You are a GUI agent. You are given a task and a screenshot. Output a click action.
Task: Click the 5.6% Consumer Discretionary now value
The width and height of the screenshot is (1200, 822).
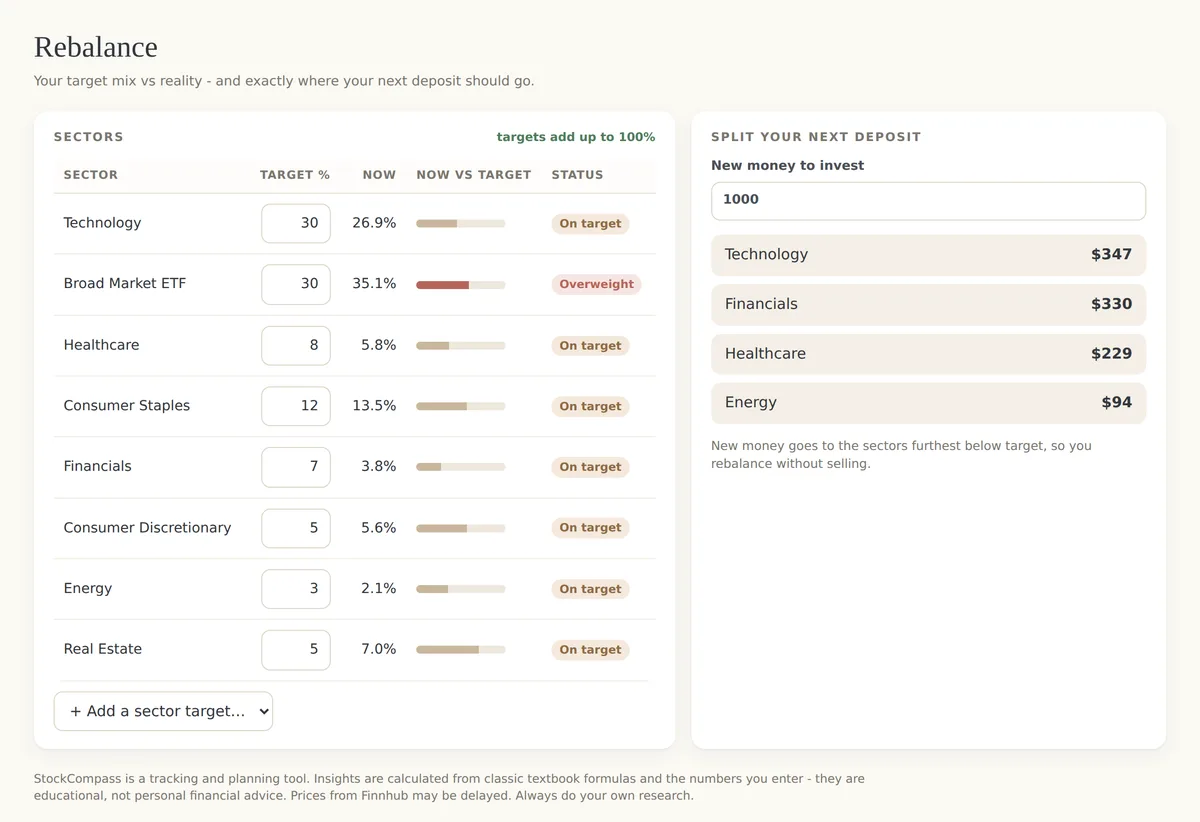pos(379,528)
